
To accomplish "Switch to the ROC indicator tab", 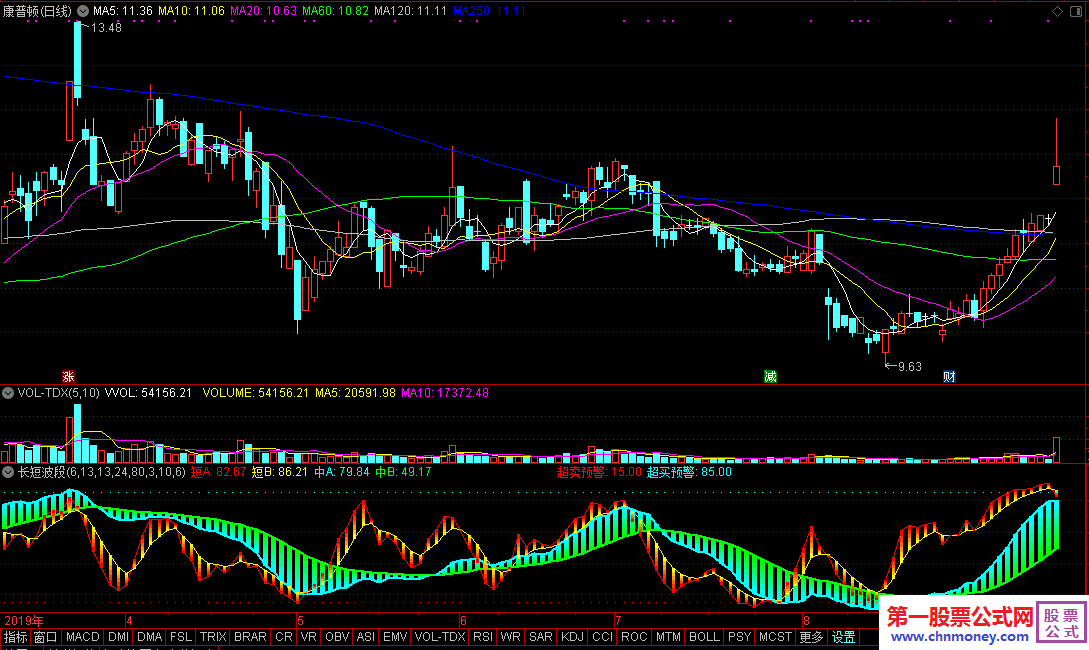I will [x=633, y=637].
